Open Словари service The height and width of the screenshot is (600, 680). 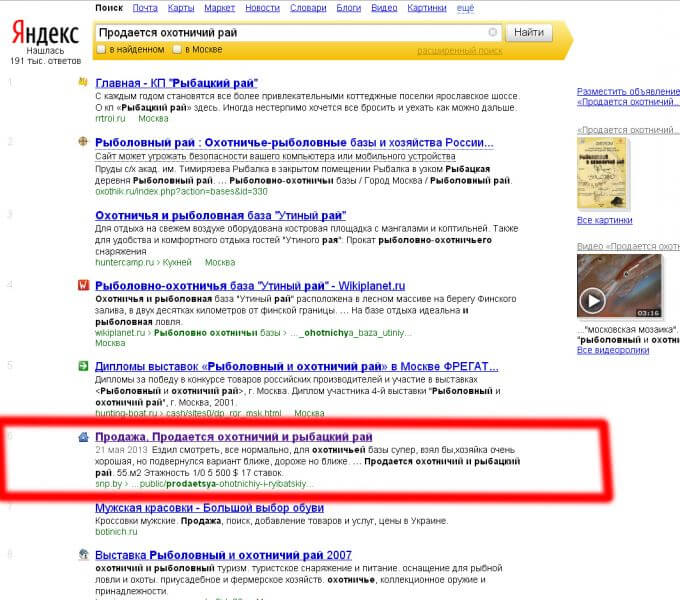pos(308,8)
